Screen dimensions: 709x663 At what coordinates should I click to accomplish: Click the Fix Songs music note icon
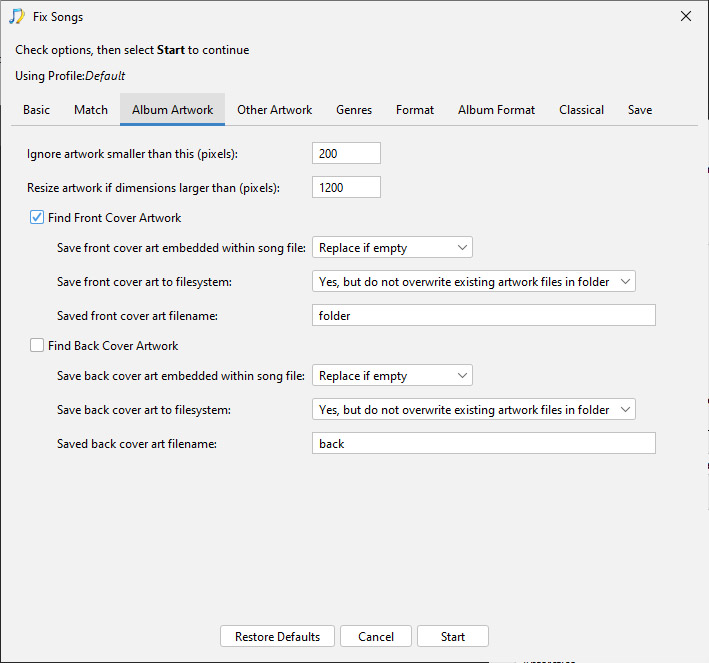click(17, 17)
